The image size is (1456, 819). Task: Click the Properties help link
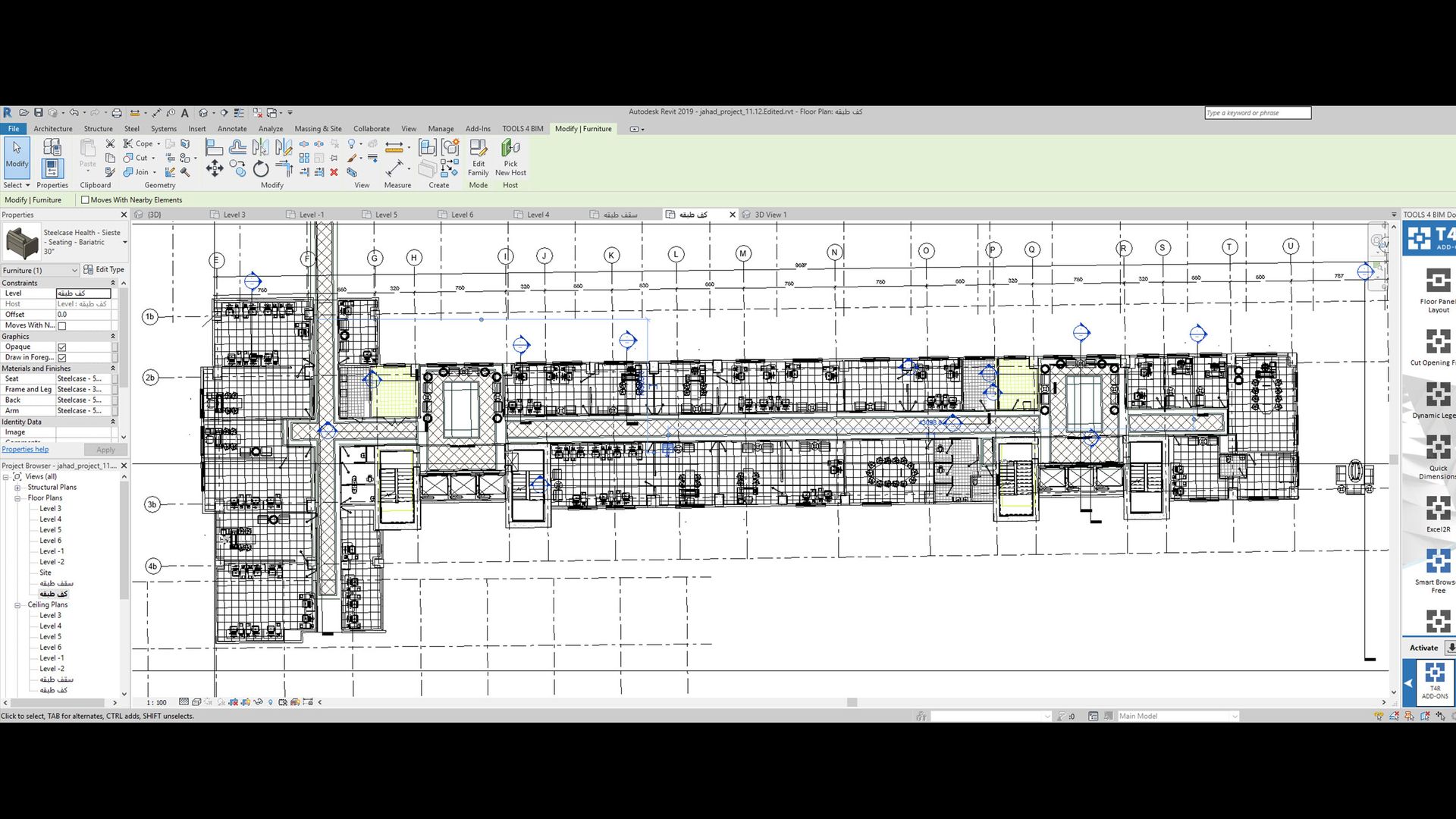[x=25, y=449]
